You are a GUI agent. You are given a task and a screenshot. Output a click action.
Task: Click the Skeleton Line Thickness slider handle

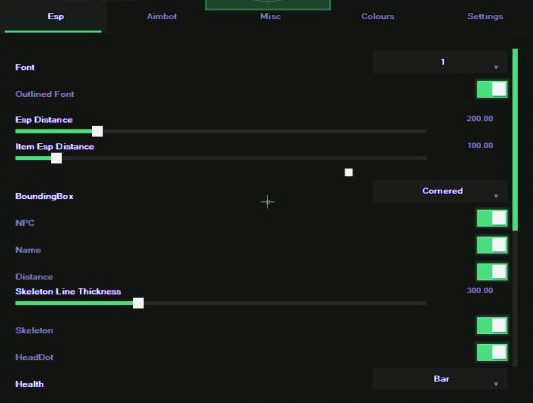pyautogui.click(x=138, y=303)
